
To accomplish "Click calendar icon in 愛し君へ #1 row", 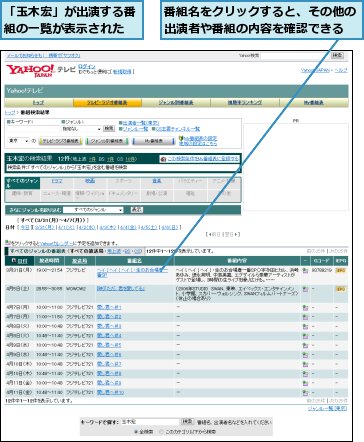I will tap(305, 308).
